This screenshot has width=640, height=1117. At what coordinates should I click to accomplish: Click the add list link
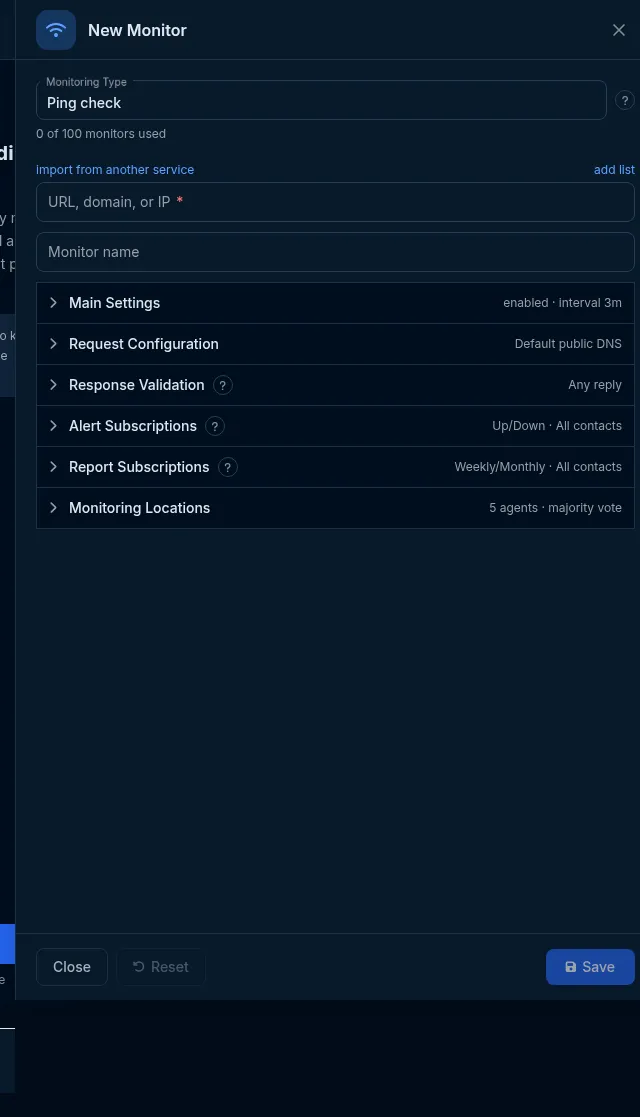coord(614,170)
